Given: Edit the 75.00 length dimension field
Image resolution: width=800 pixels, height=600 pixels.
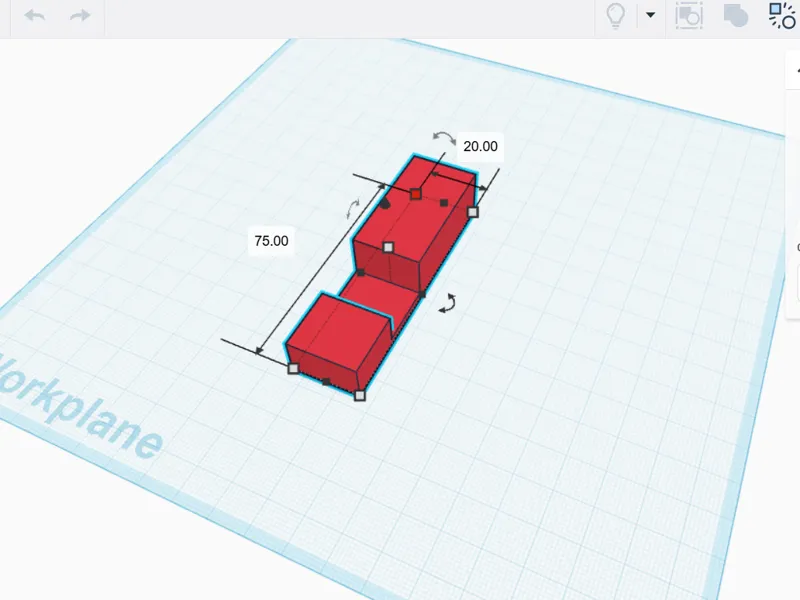Looking at the screenshot, I should tap(271, 241).
